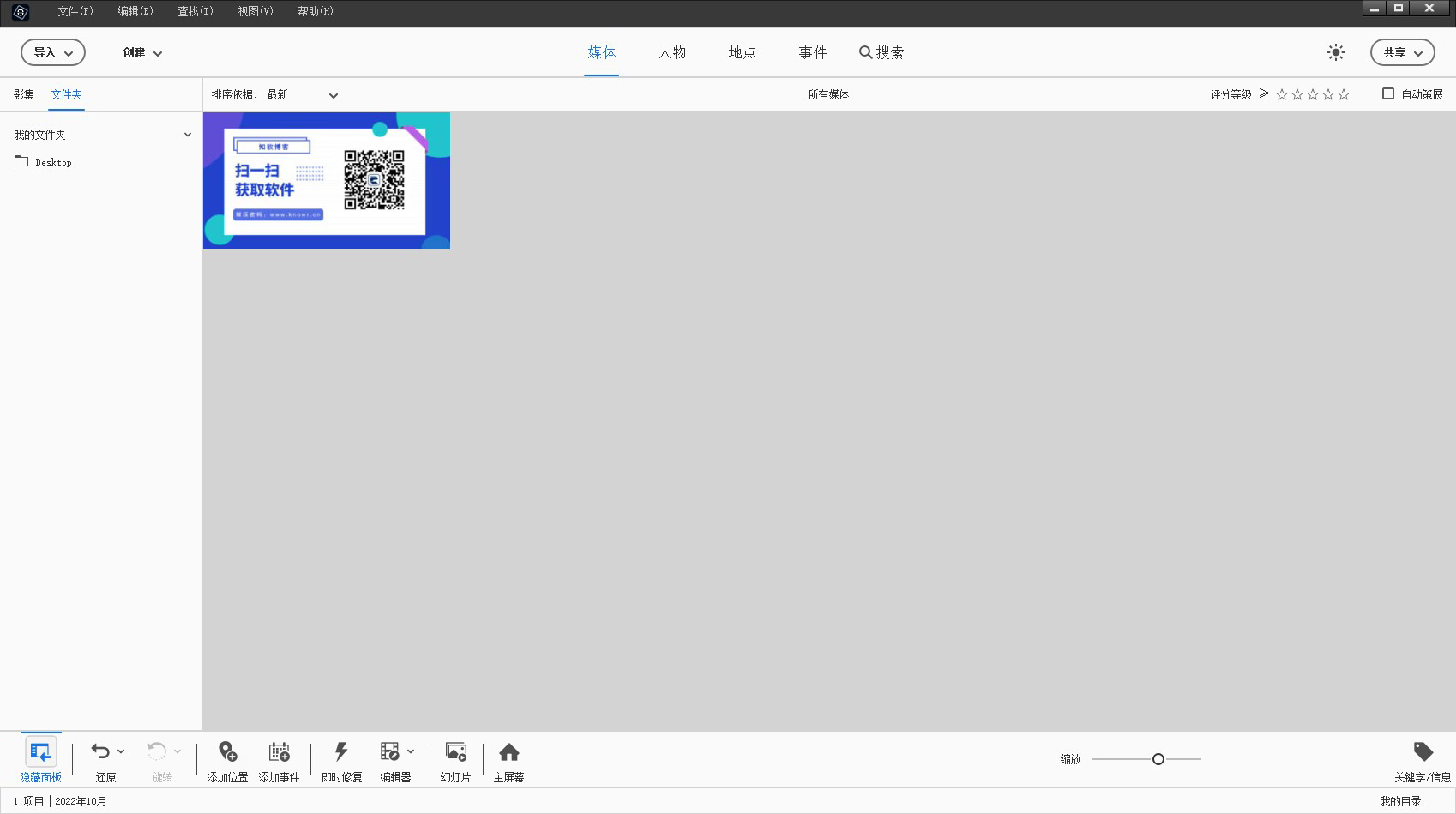This screenshot has width=1456, height=814.
Task: Open Keyword/Info (关键字/信息) tag icon
Action: [x=1423, y=752]
